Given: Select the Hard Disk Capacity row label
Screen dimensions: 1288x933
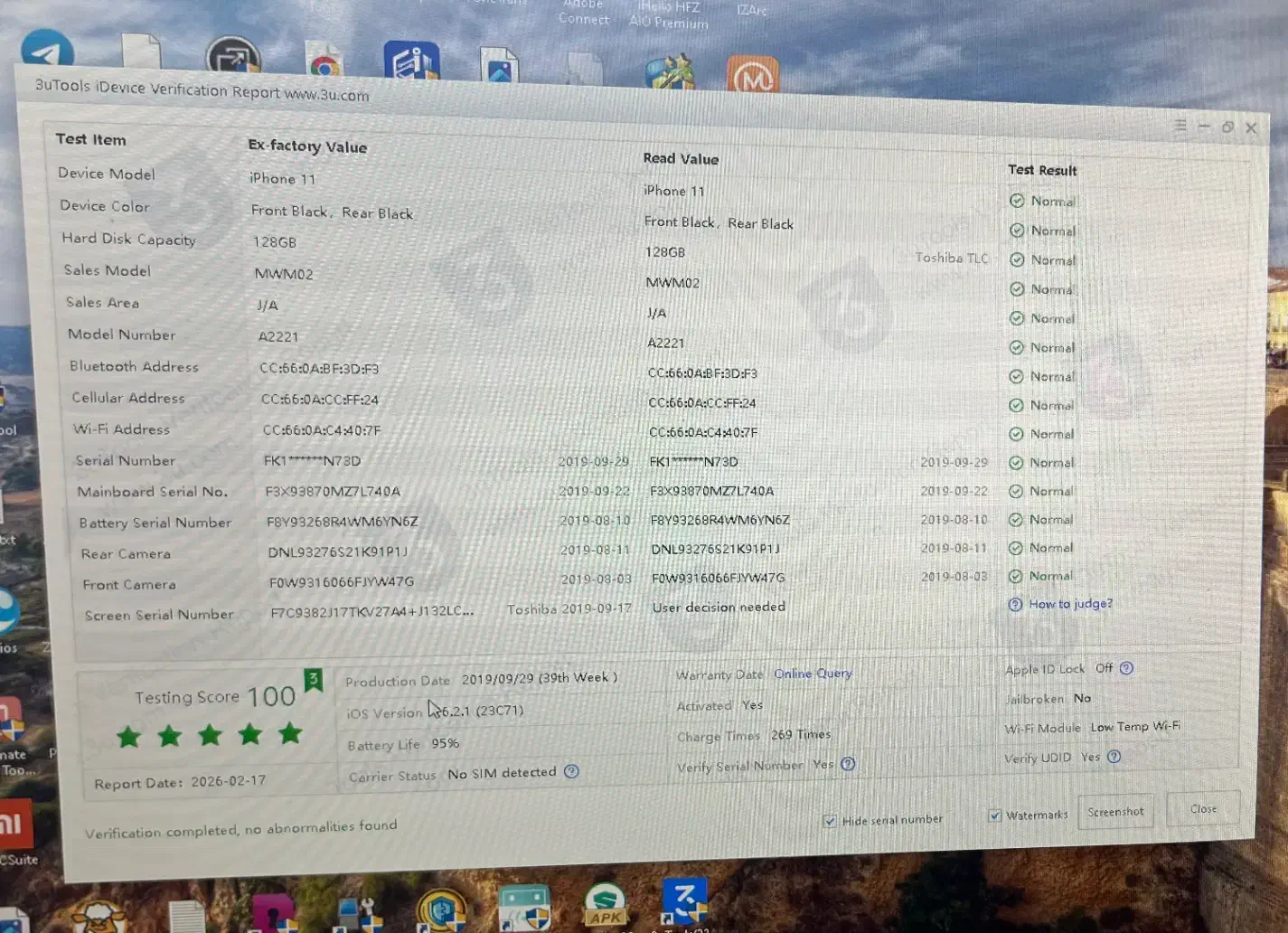Looking at the screenshot, I should click(128, 240).
